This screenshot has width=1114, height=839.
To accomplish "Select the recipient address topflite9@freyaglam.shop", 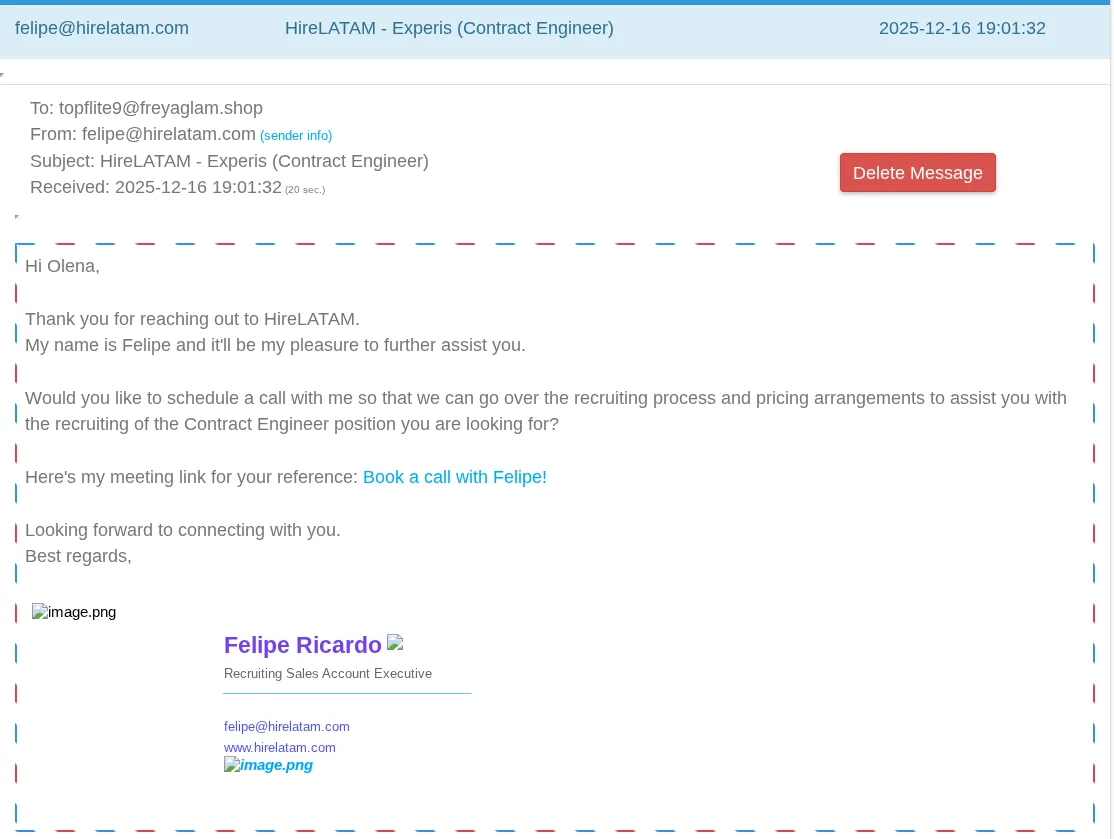I will pos(161,108).
